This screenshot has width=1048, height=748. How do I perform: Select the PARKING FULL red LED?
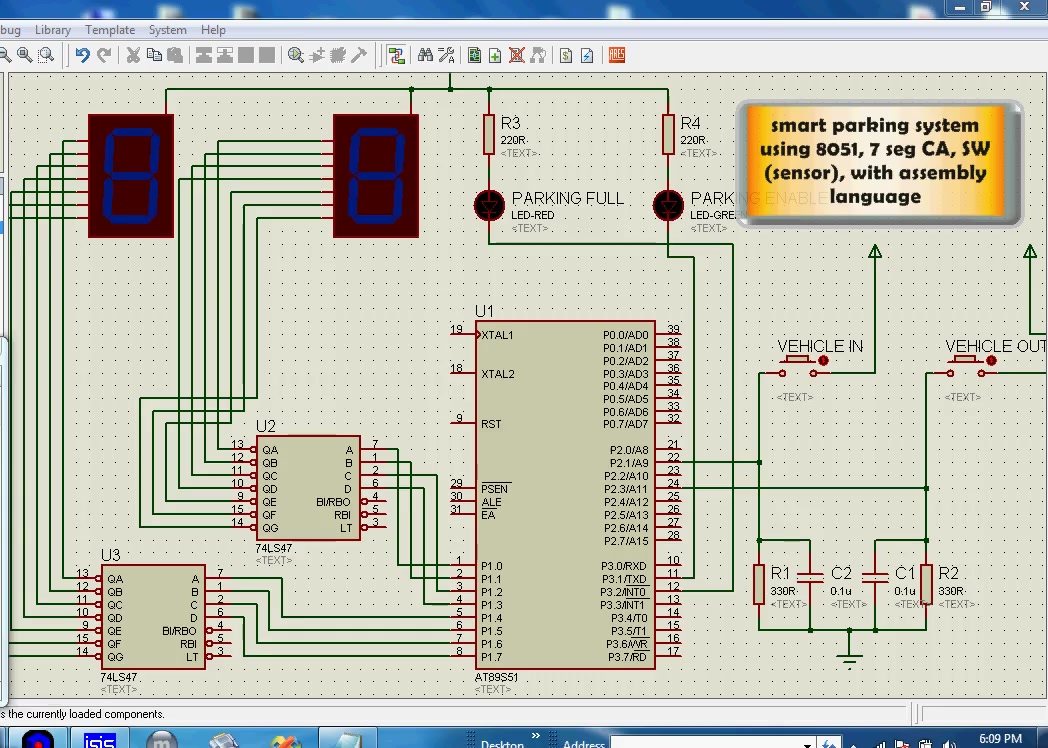(489, 205)
